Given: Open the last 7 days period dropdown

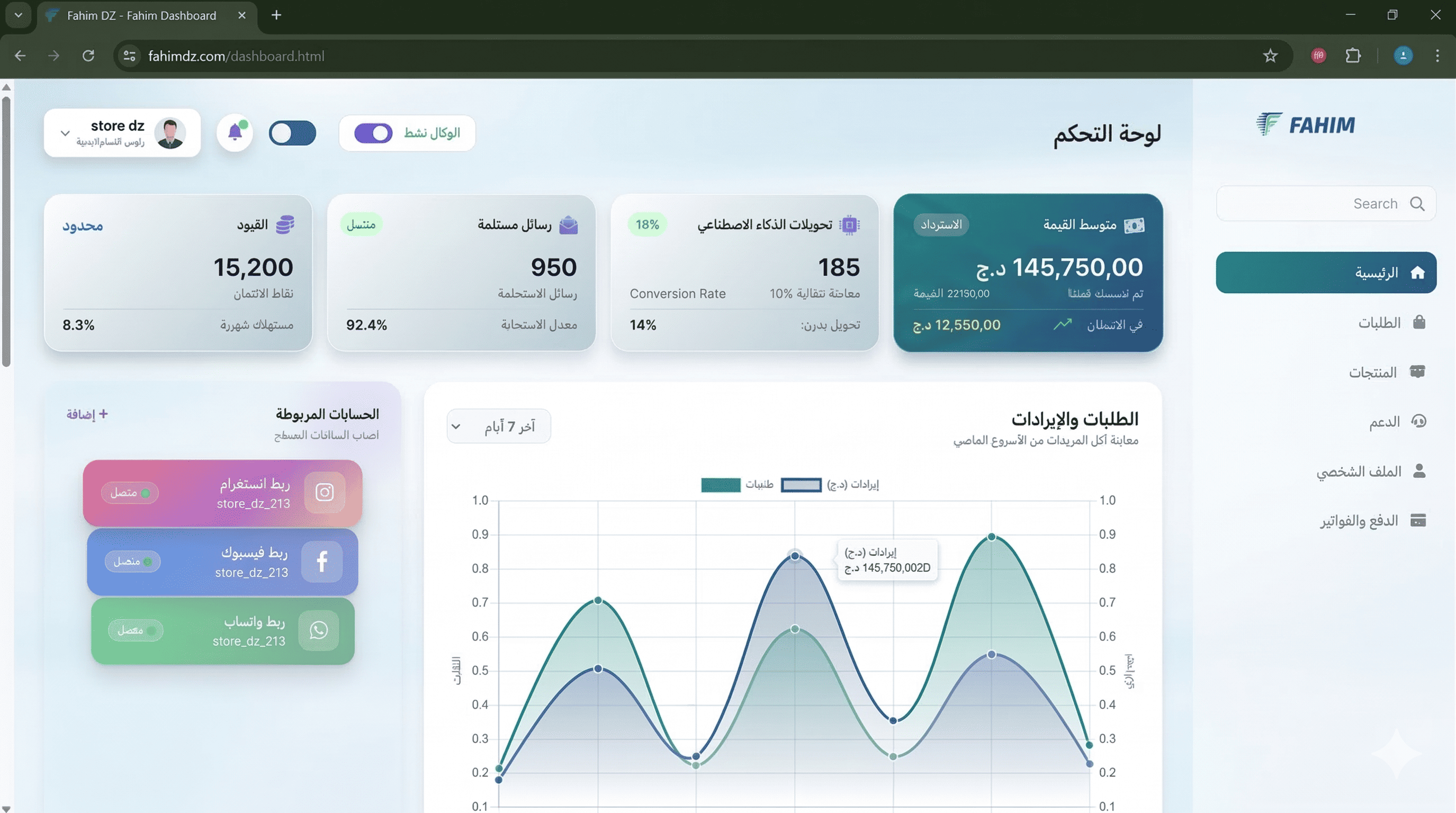Looking at the screenshot, I should (499, 426).
